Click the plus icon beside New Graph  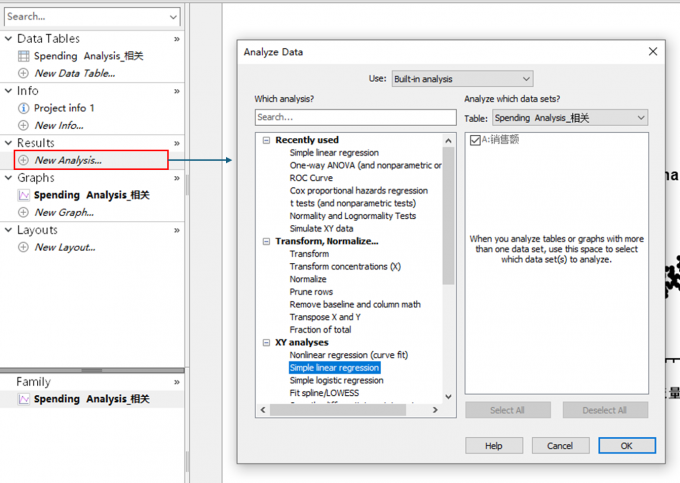(x=24, y=212)
